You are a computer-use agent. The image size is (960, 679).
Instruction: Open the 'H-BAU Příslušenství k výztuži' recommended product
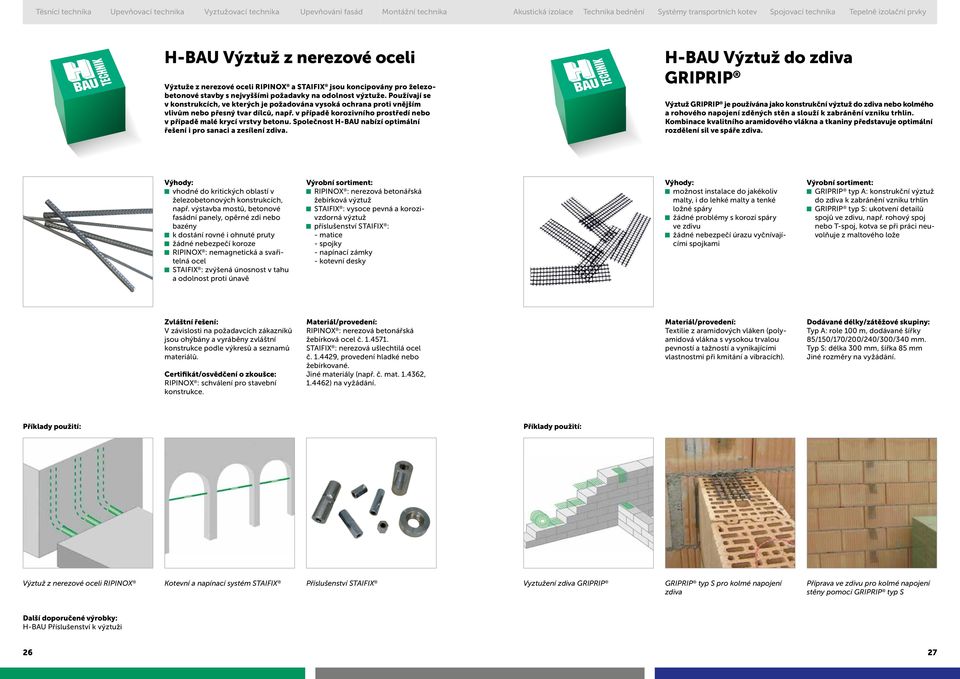coord(72,627)
